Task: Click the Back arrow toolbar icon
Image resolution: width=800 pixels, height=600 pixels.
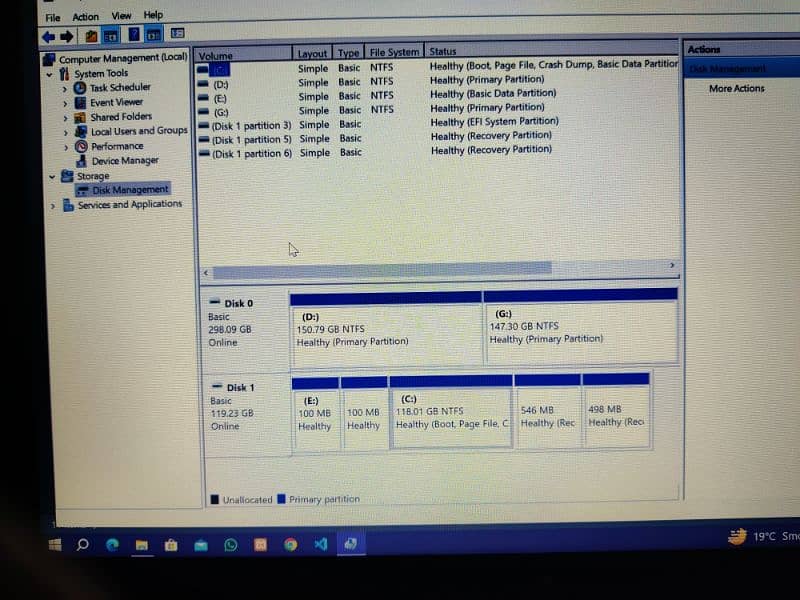Action: (48, 37)
